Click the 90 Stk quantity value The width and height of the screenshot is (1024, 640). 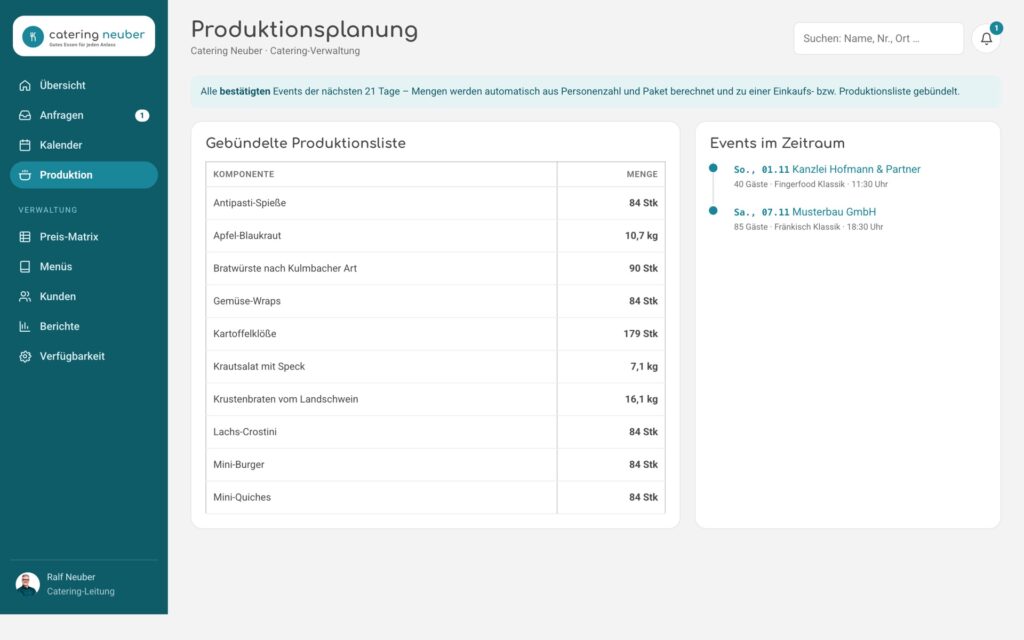coord(643,268)
